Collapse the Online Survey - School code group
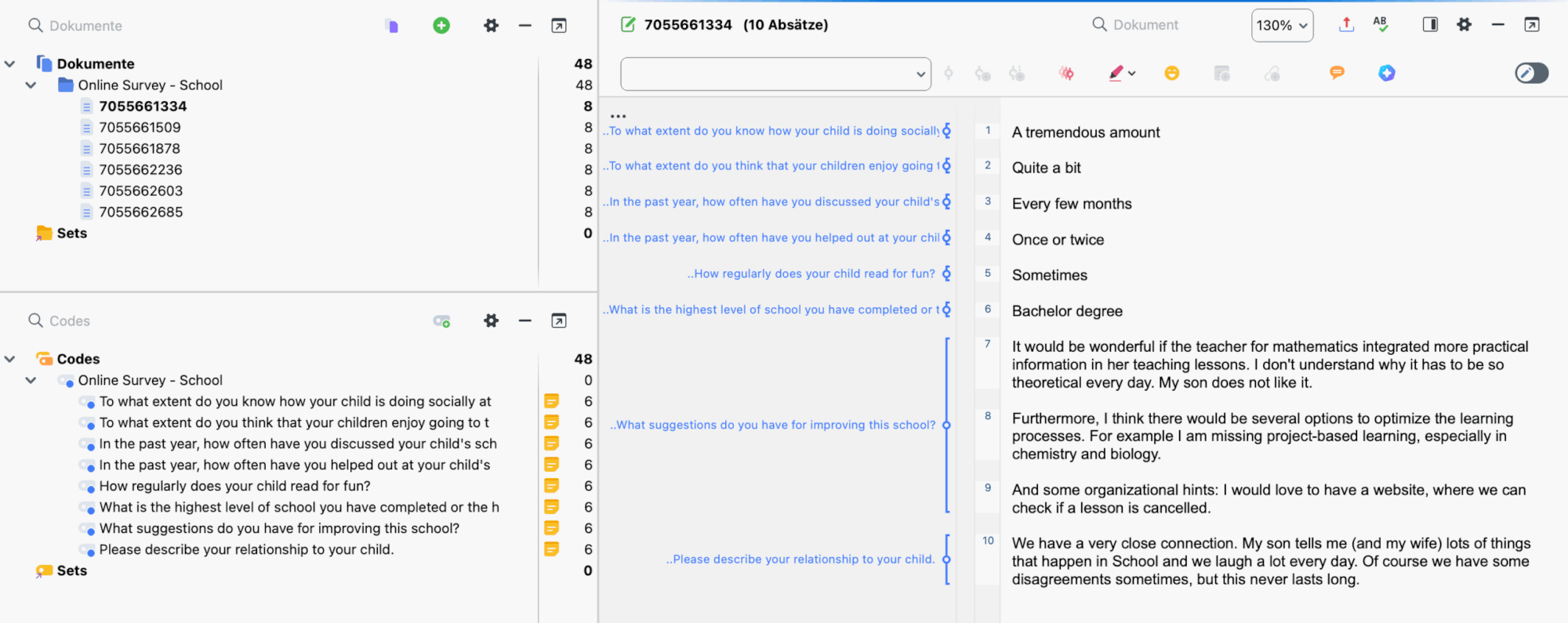1568x623 pixels. pyautogui.click(x=31, y=380)
